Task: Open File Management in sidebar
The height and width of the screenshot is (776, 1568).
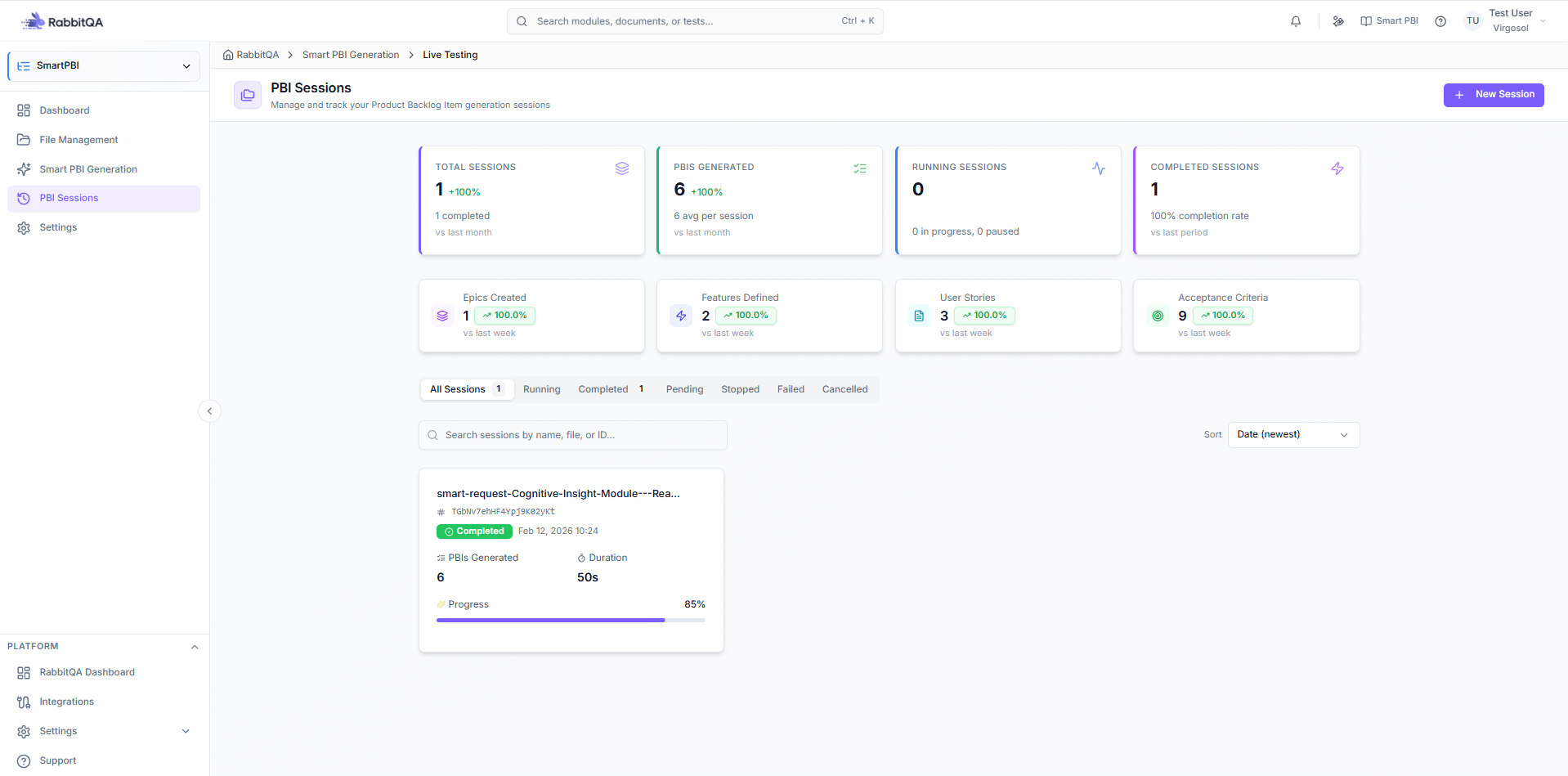Action: click(104, 140)
